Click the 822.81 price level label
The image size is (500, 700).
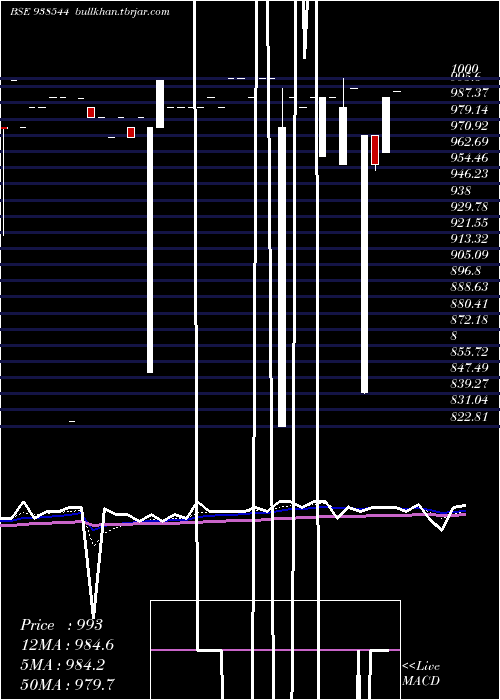coord(469,417)
